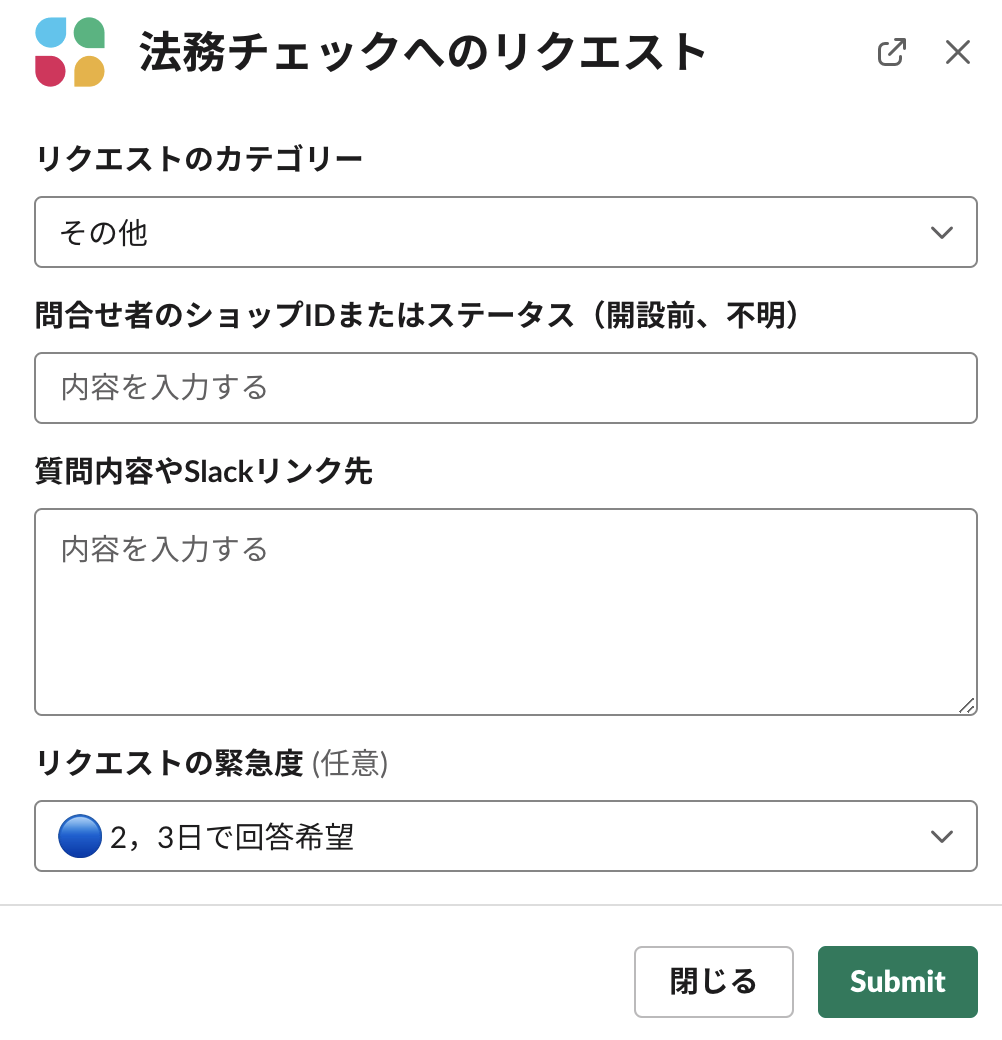
Task: Click the X close icon
Action: [957, 51]
